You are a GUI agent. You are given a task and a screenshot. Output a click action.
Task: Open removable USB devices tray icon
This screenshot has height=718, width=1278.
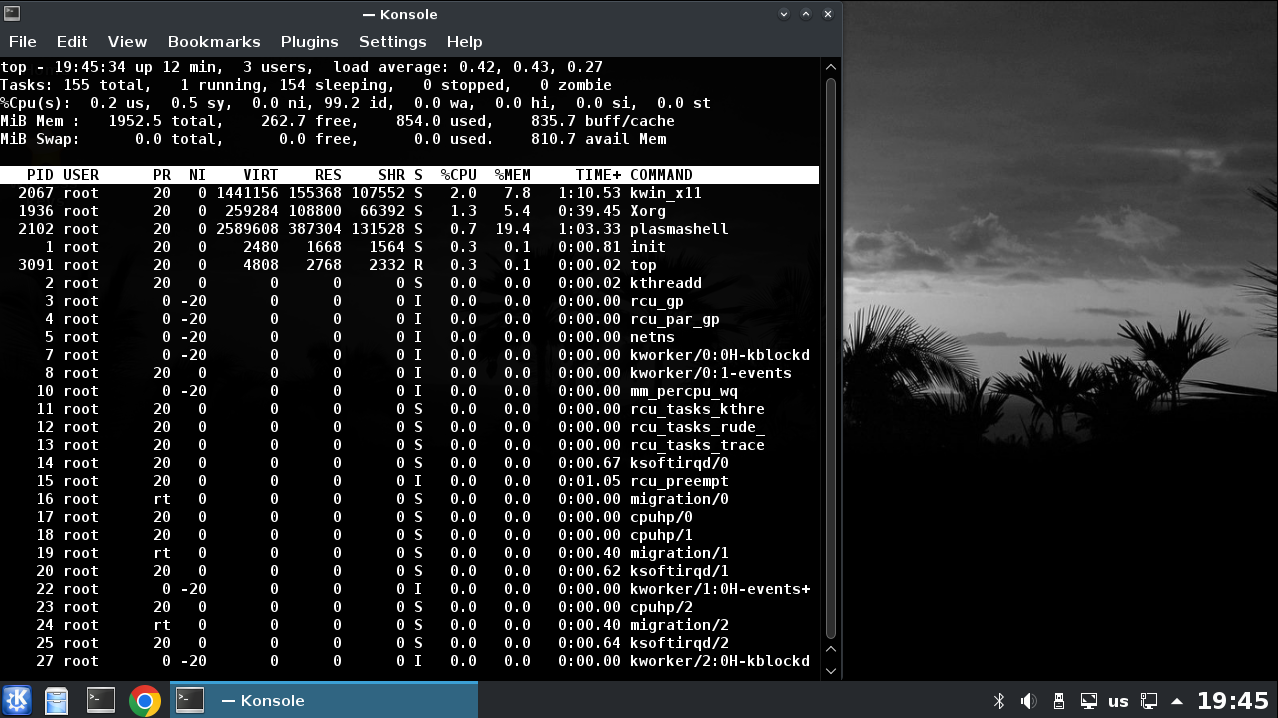pyautogui.click(x=1059, y=701)
